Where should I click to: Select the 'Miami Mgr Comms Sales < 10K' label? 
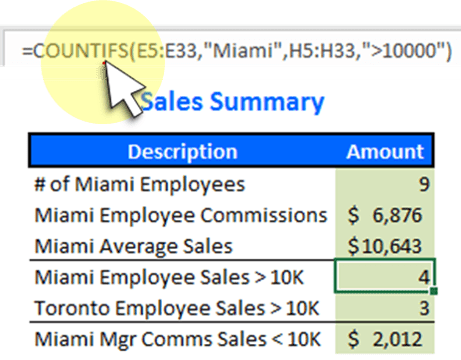tap(178, 339)
